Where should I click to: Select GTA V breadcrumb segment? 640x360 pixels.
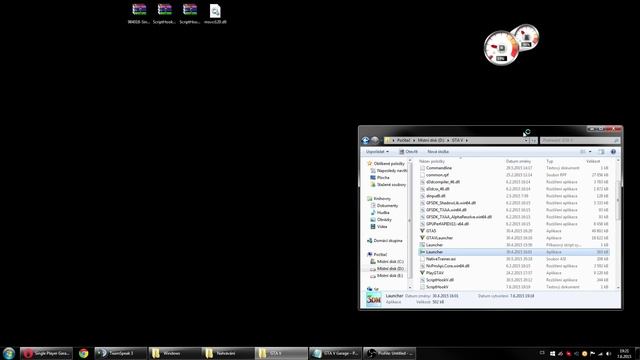[457, 140]
